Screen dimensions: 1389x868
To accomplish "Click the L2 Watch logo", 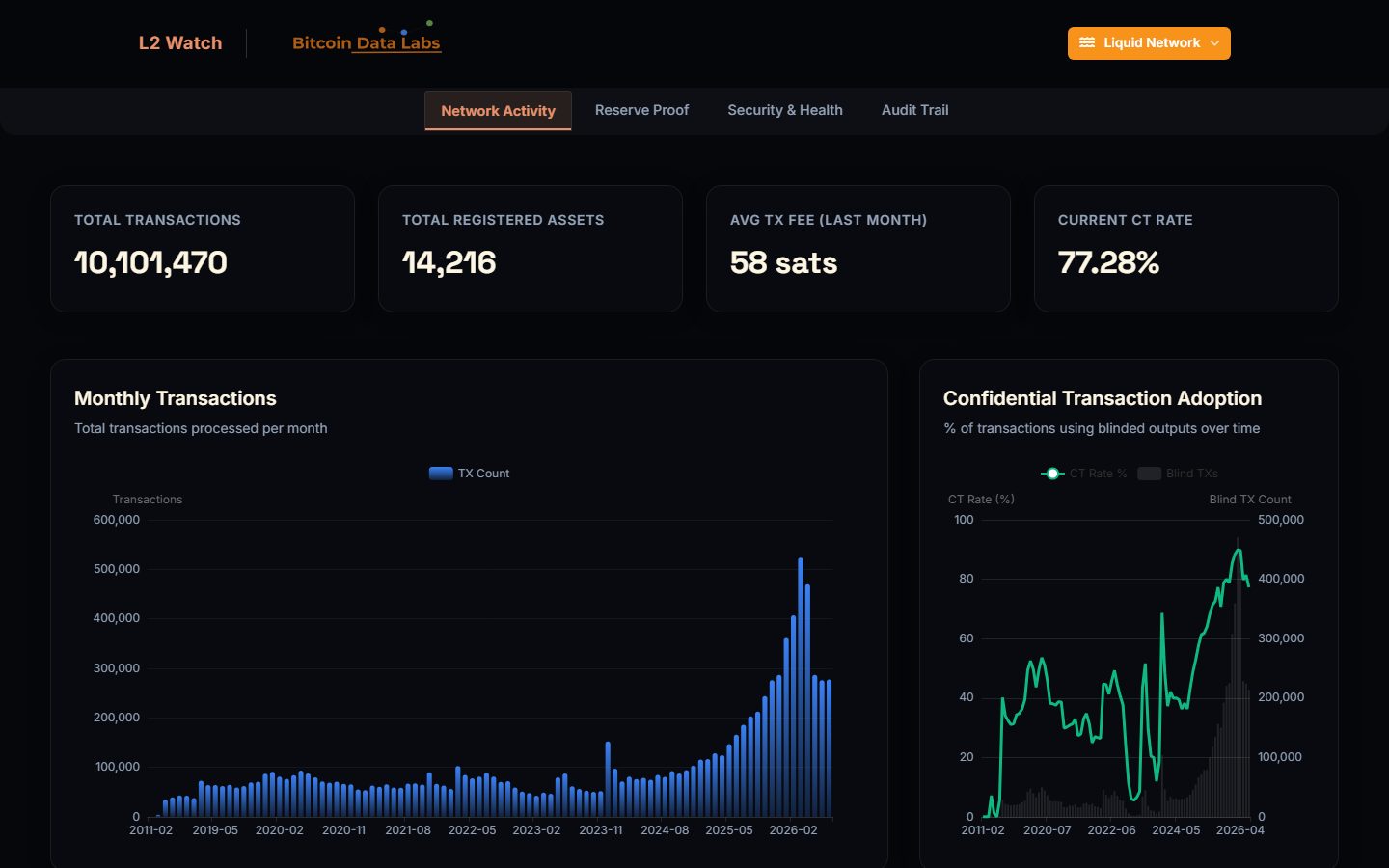I will [180, 43].
